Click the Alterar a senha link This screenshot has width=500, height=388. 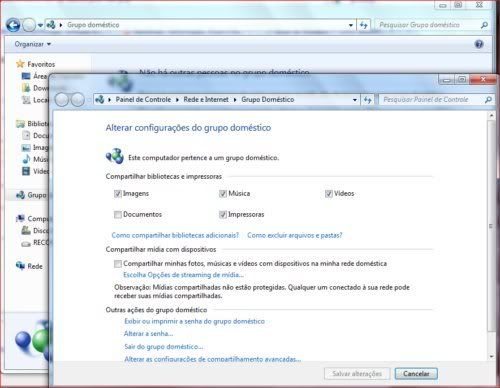pyautogui.click(x=148, y=334)
